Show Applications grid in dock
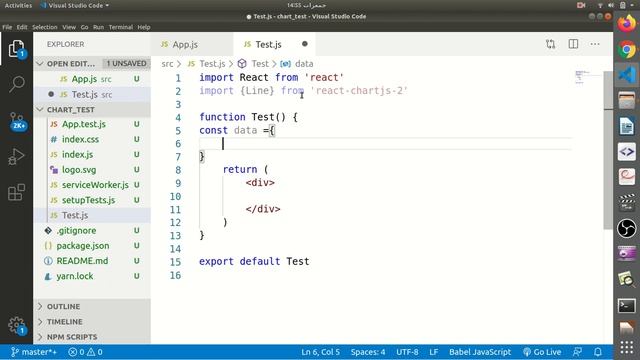Image resolution: width=640 pixels, height=360 pixels. click(627, 347)
